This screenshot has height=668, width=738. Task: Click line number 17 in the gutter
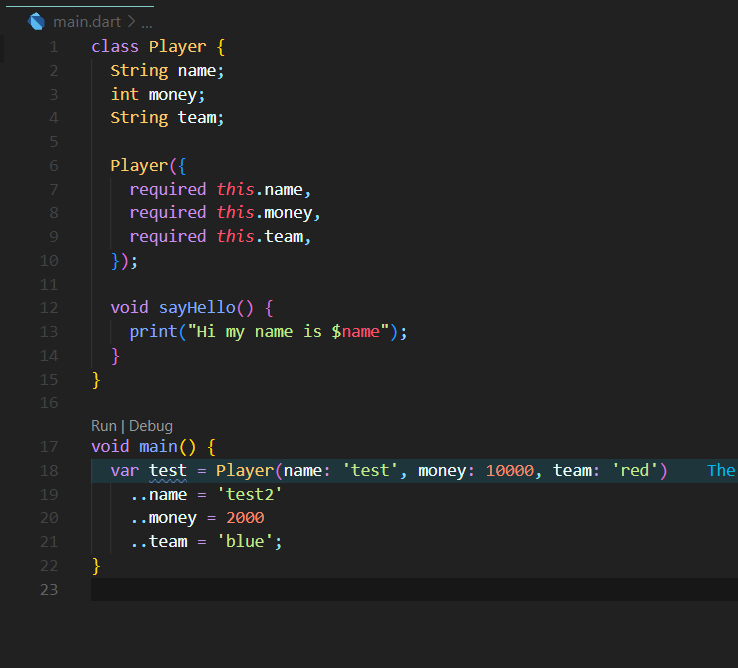coord(49,446)
